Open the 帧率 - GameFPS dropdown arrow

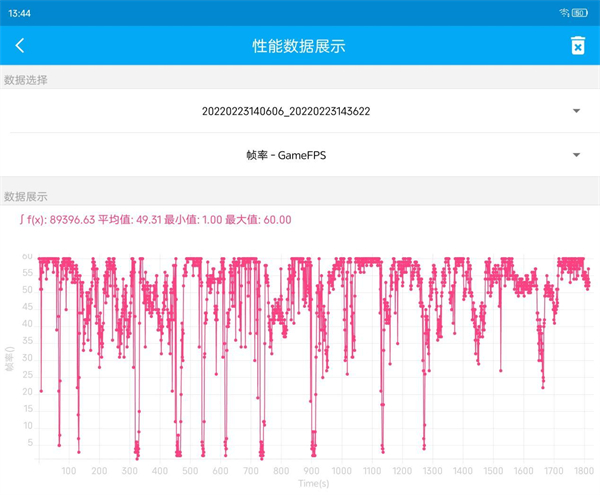pyautogui.click(x=576, y=155)
